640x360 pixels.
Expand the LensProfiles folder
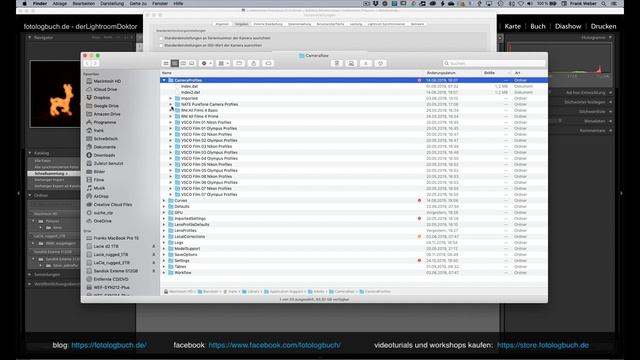click(x=164, y=231)
